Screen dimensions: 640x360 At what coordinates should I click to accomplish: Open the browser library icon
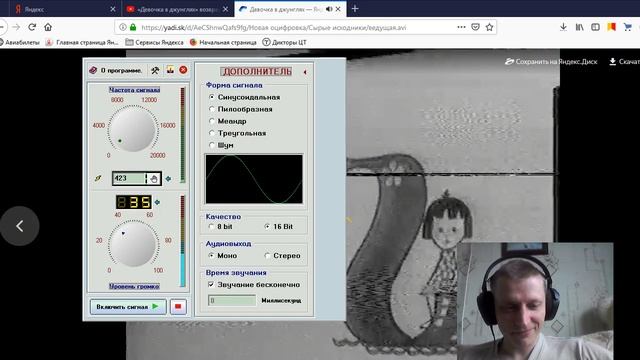(x=580, y=27)
